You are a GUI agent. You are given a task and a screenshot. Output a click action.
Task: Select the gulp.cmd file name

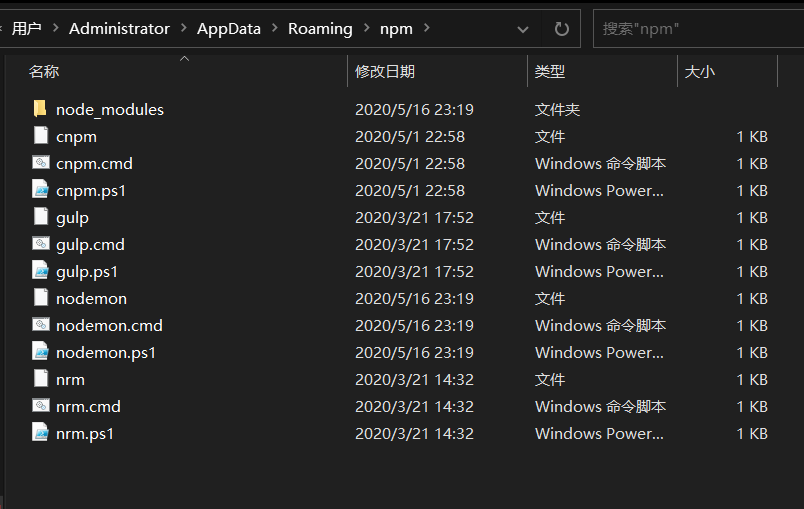coord(90,245)
